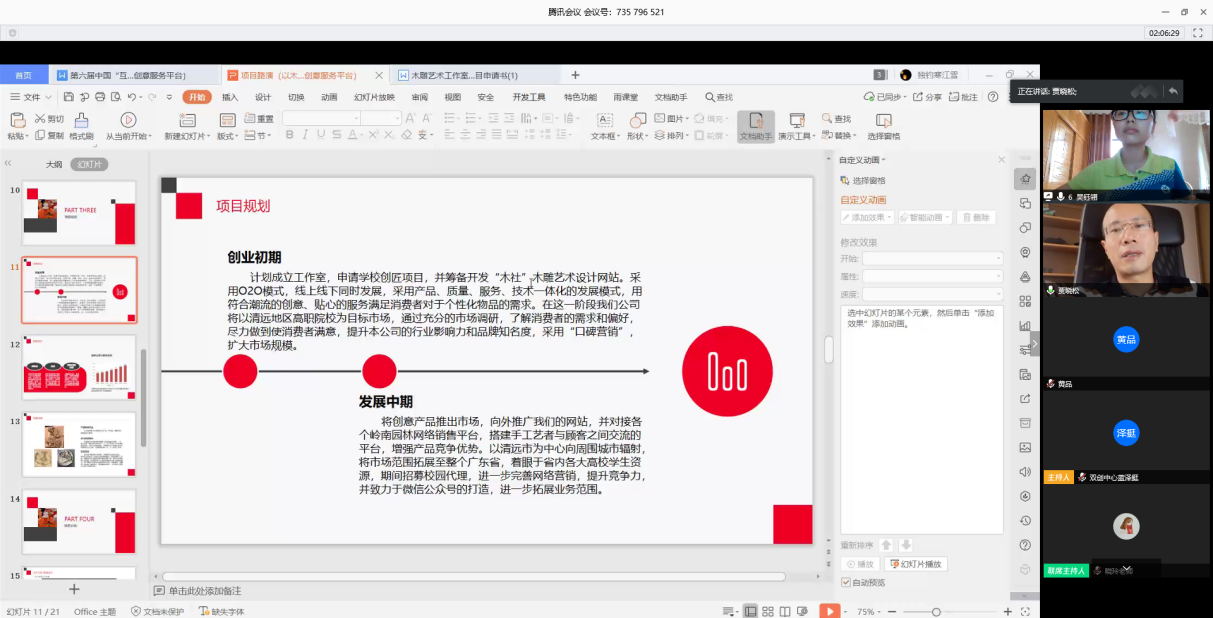Open reading view from status bar
Screen dimensions: 1213x618
[786, 611]
